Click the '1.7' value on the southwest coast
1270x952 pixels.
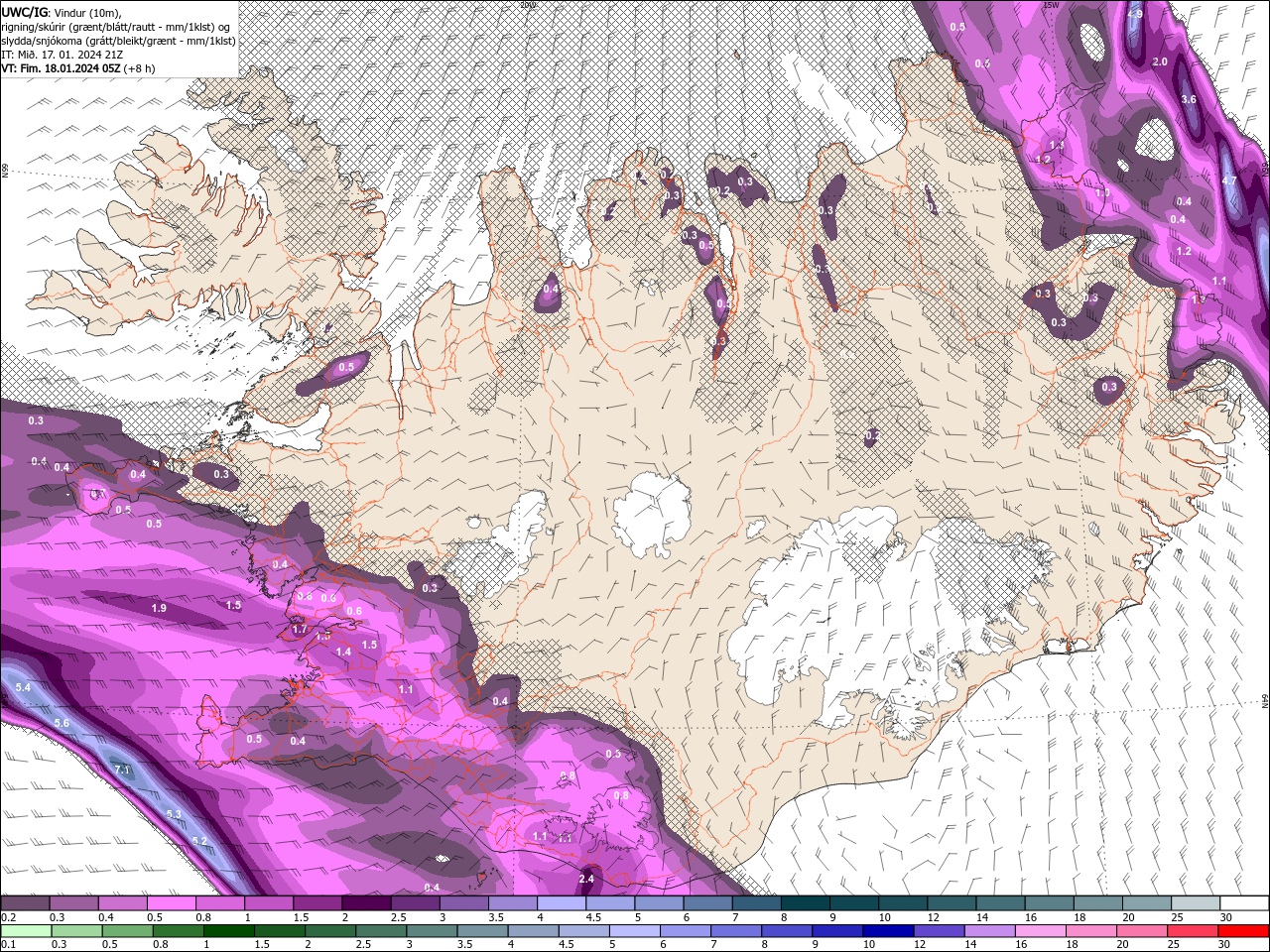point(300,629)
